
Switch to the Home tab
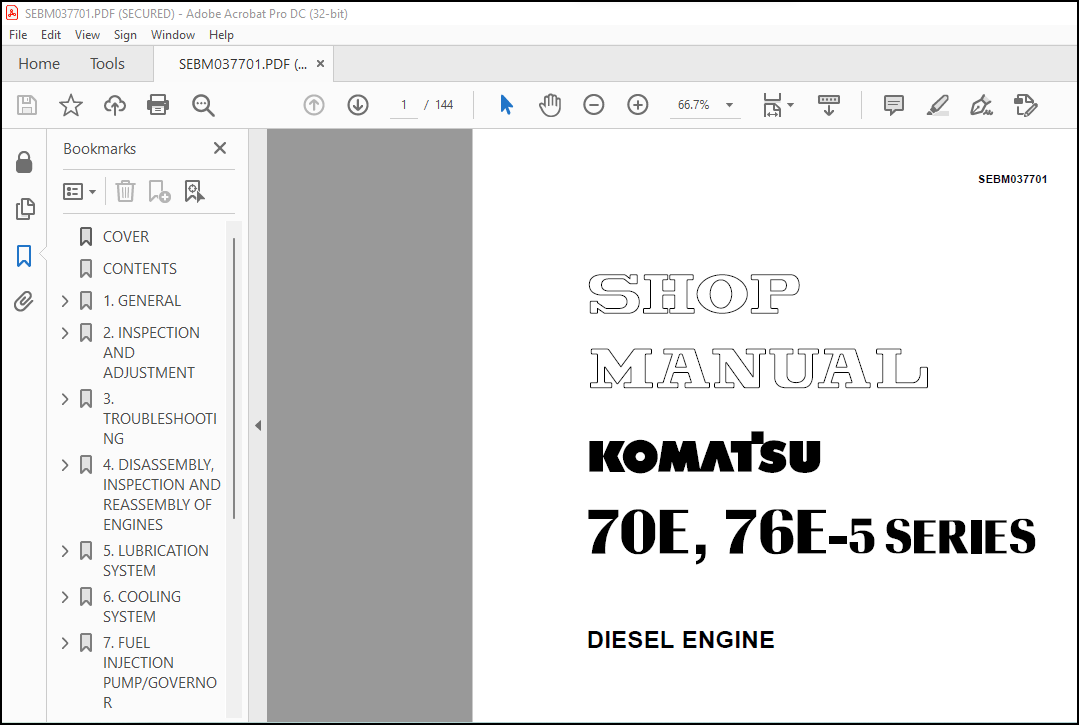tap(39, 64)
